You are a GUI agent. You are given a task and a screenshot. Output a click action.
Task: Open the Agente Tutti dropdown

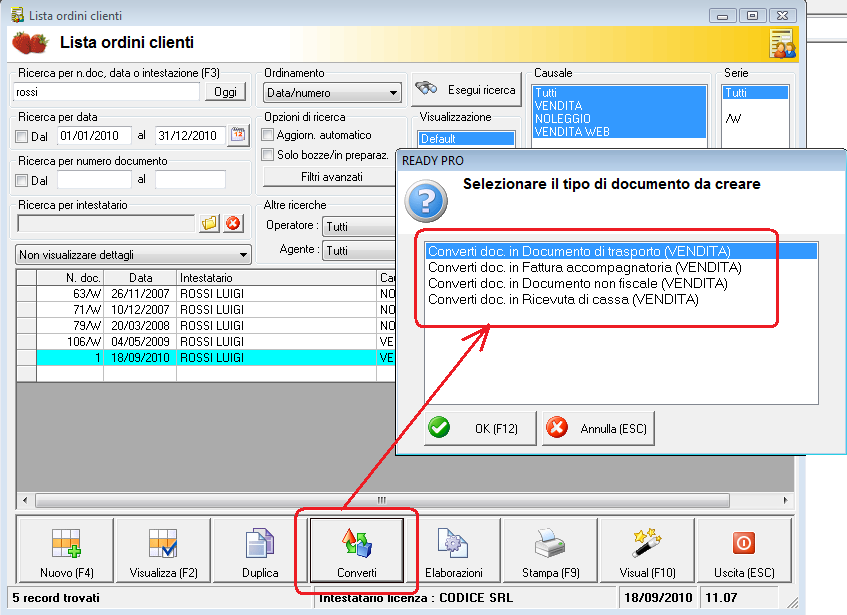[360, 251]
